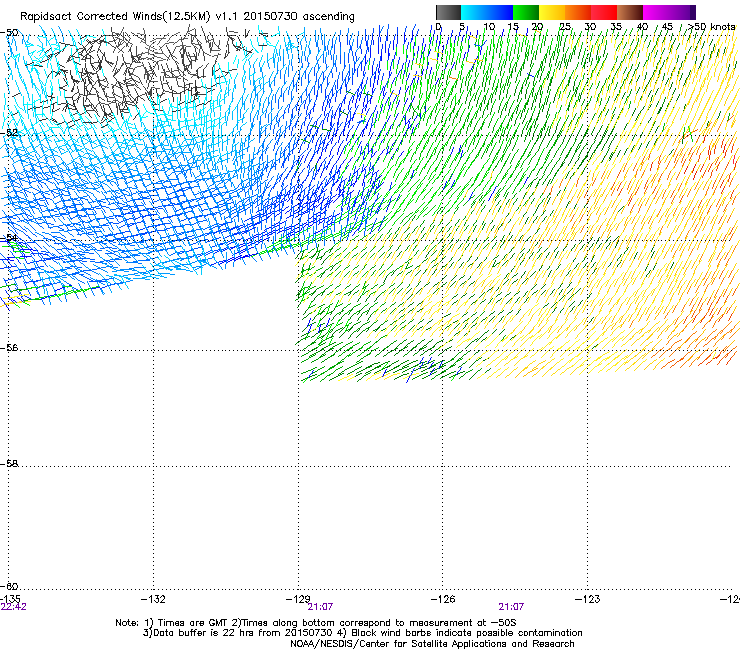The image size is (740, 650).
Task: Click the green 15-20 knots legend segment
Action: click(526, 12)
